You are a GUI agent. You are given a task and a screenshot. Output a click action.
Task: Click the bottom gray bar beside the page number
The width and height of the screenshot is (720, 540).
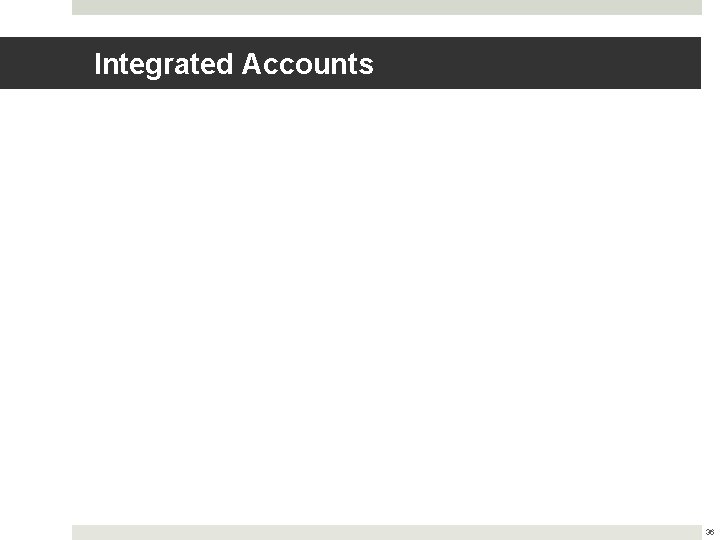coord(680,532)
